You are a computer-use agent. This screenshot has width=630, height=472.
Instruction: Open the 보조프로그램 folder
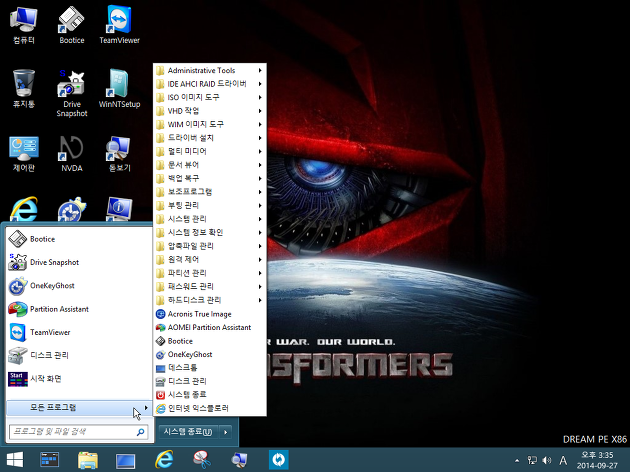click(x=210, y=192)
